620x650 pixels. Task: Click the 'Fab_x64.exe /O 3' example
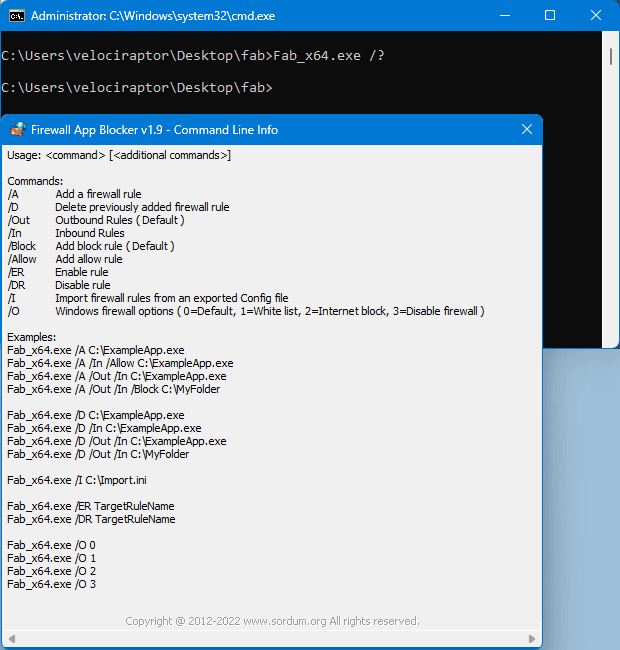click(x=51, y=584)
